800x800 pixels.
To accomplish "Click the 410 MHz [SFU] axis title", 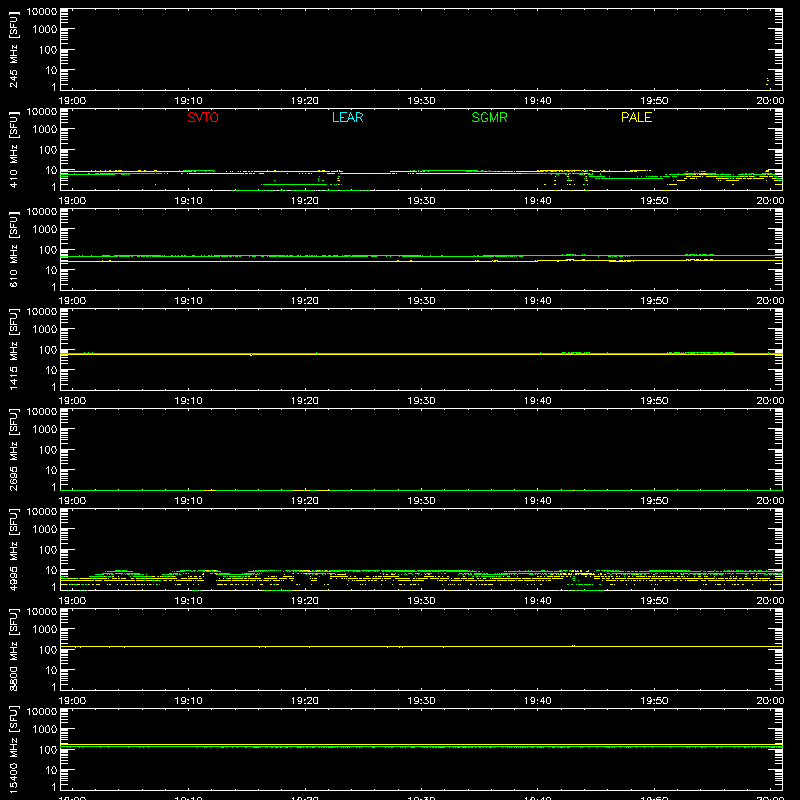I will (x=13, y=149).
